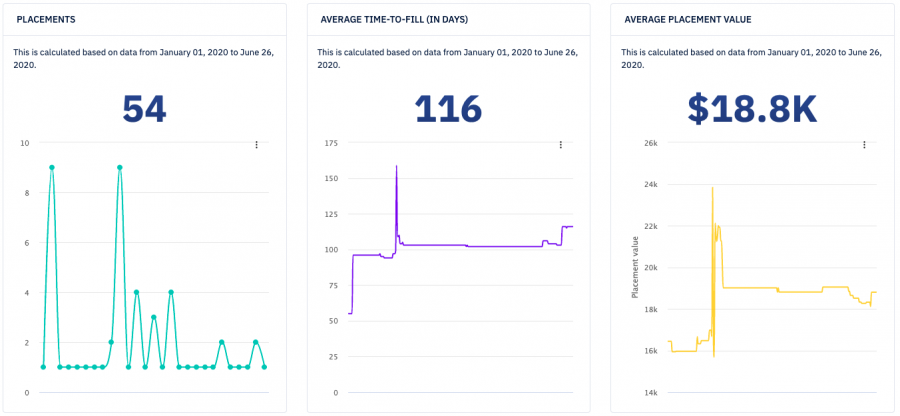
Task: Click the 14k label on value axis
Action: [x=650, y=393]
